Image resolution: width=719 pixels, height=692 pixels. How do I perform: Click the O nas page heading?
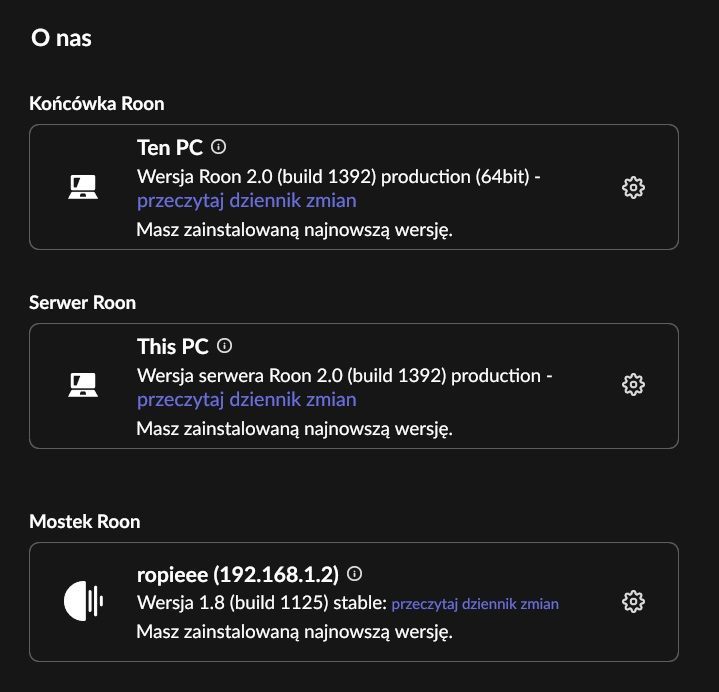pyautogui.click(x=61, y=38)
